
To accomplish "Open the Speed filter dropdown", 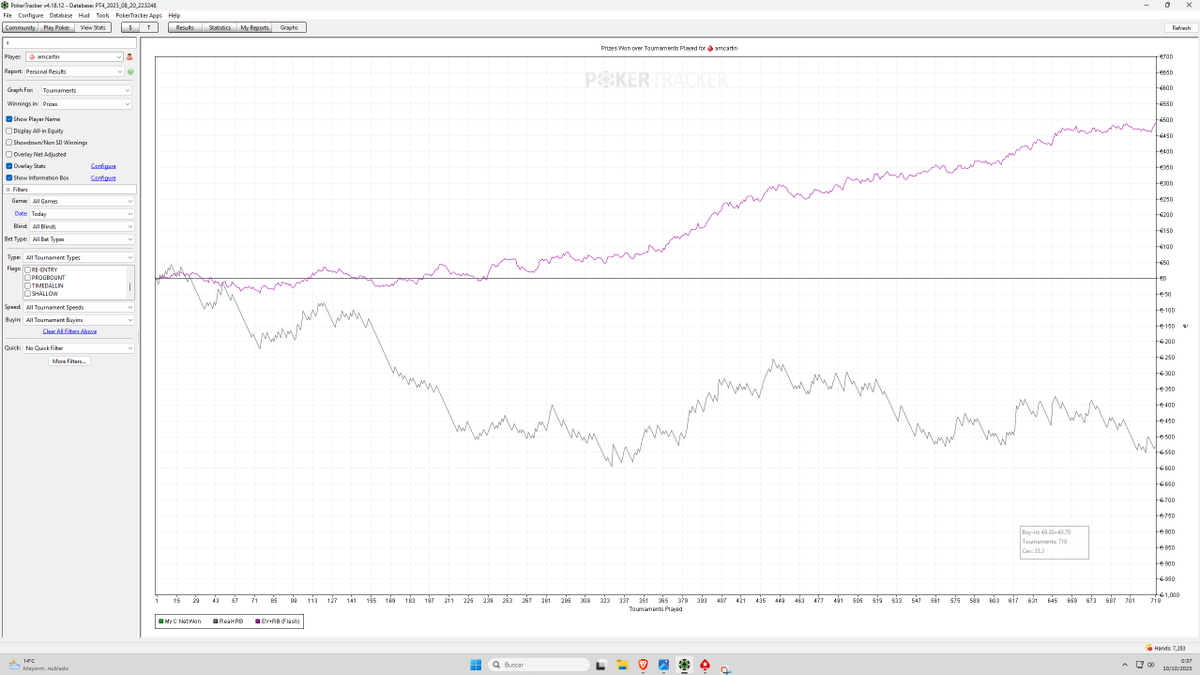I will coord(79,308).
